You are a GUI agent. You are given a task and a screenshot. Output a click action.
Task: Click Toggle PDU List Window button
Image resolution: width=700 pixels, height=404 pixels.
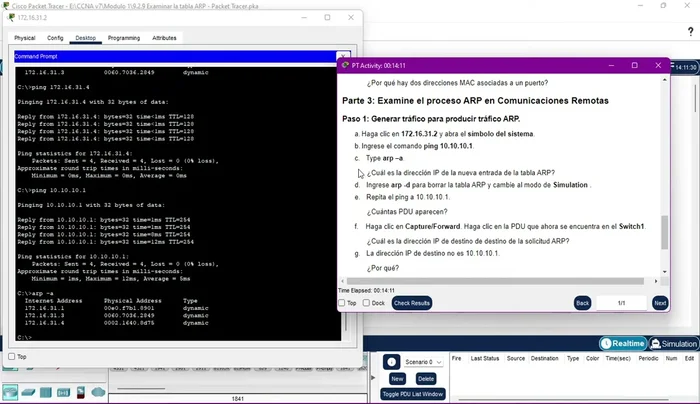412,394
